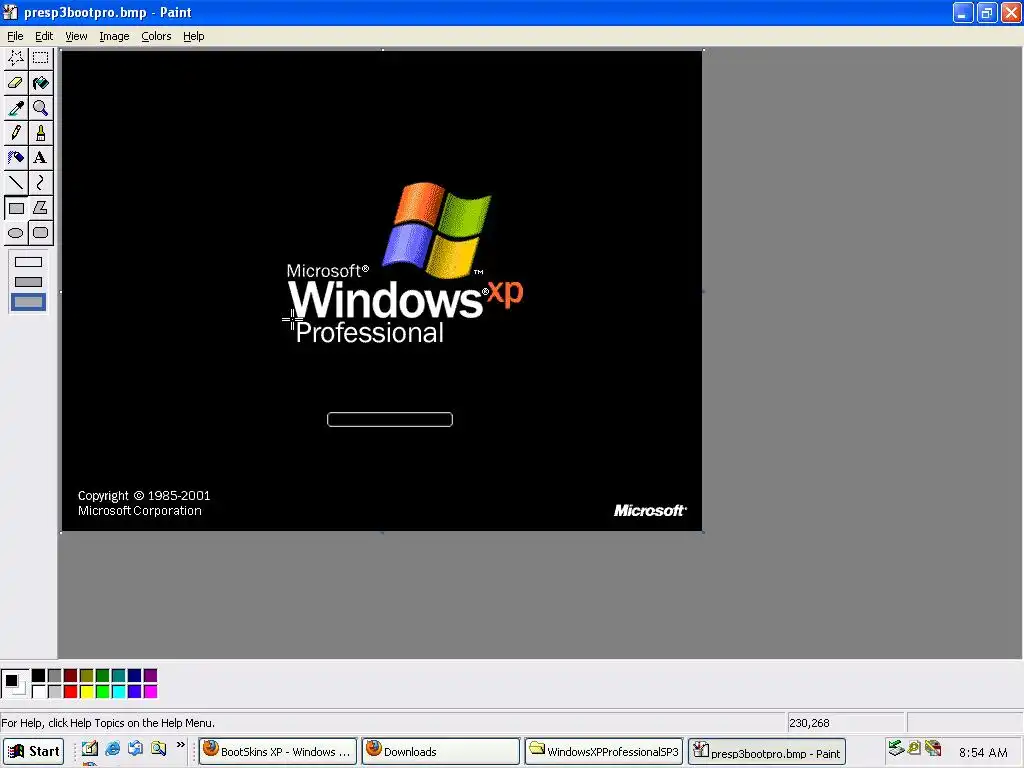The image size is (1024, 768).
Task: Pick the navy blue color swatch
Action: (x=135, y=675)
